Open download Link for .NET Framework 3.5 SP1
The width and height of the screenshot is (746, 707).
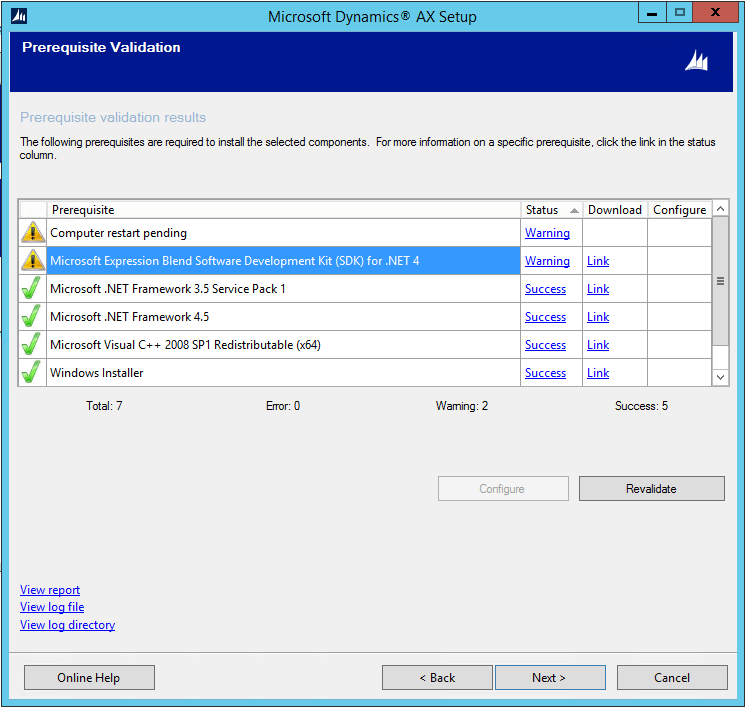point(598,289)
